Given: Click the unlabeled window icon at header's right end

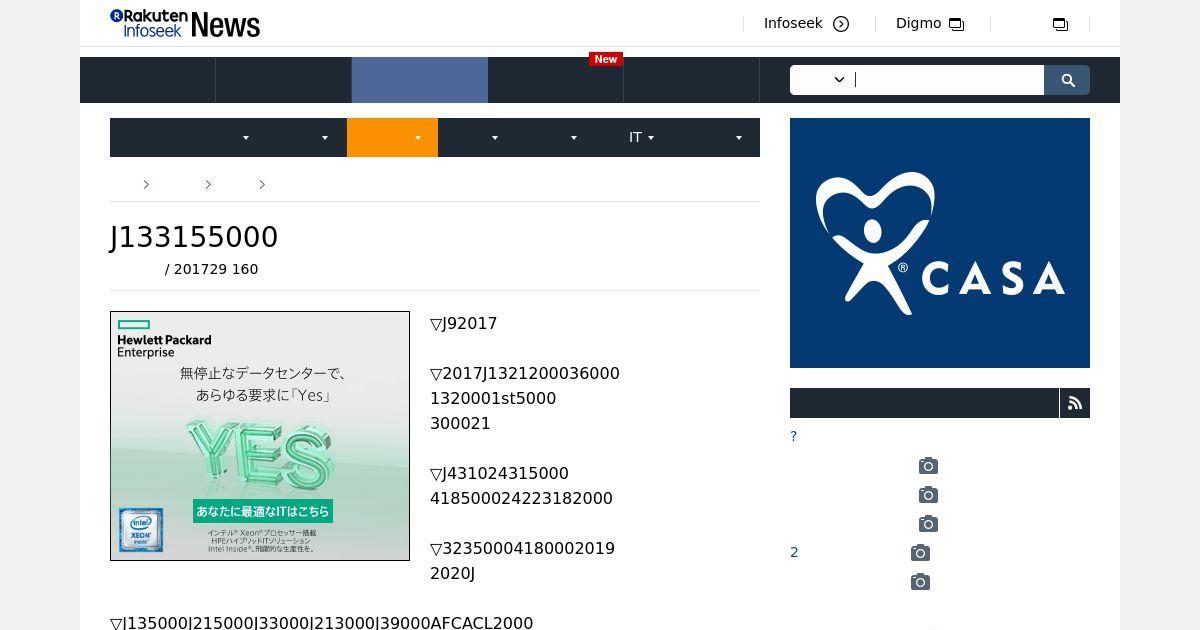Looking at the screenshot, I should (x=1060, y=24).
